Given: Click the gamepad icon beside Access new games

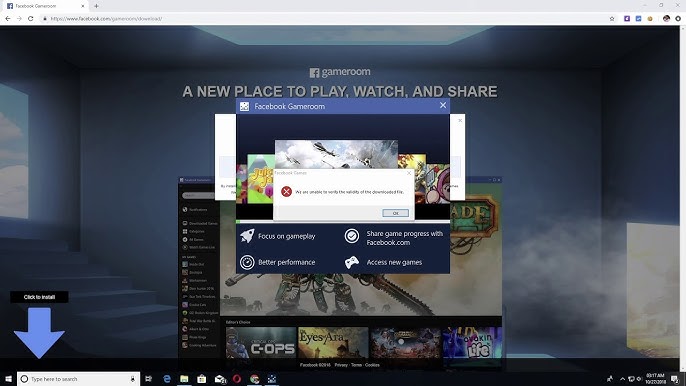Looking at the screenshot, I should [x=351, y=262].
